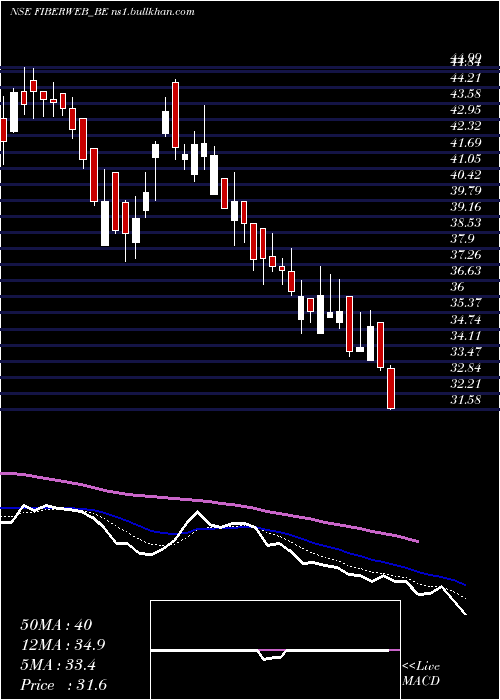Click the 36 price axis label
Viewport: 500px width, 700px height.
click(458, 287)
